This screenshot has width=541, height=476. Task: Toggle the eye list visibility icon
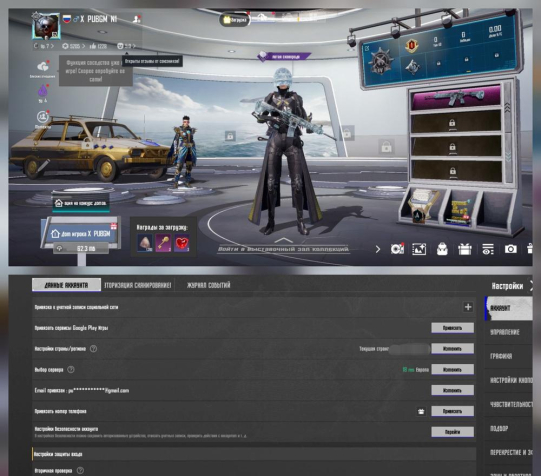[488, 249]
